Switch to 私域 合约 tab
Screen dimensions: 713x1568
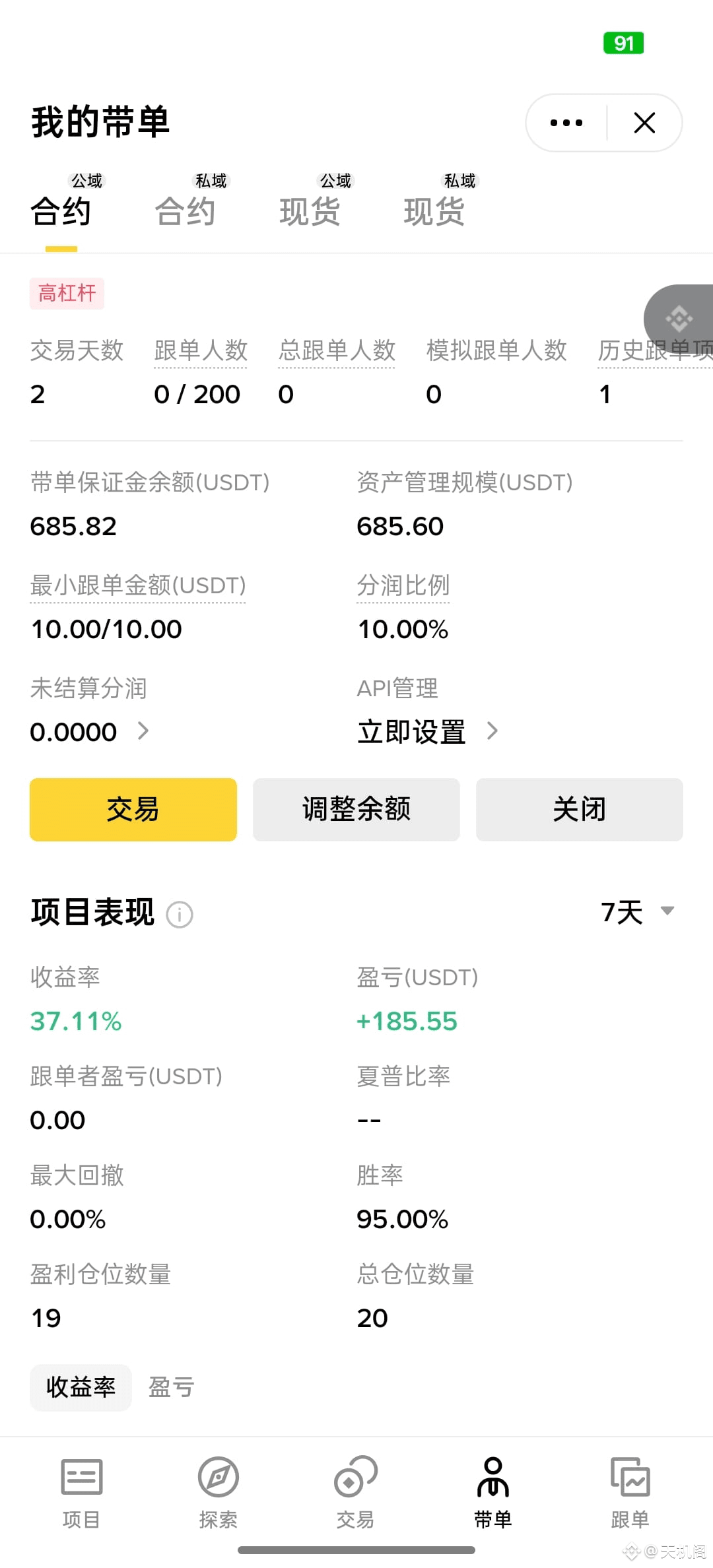(186, 202)
